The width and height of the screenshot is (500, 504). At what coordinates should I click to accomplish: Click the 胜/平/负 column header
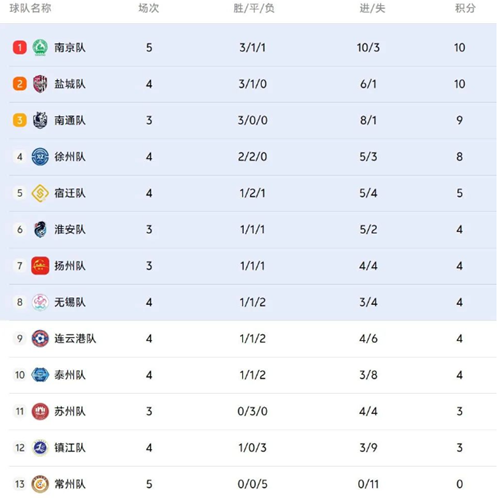254,8
